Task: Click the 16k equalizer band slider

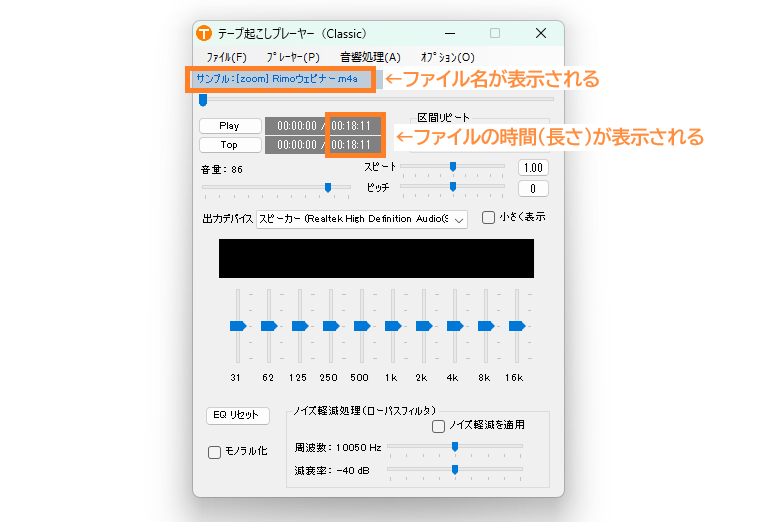Action: (516, 326)
